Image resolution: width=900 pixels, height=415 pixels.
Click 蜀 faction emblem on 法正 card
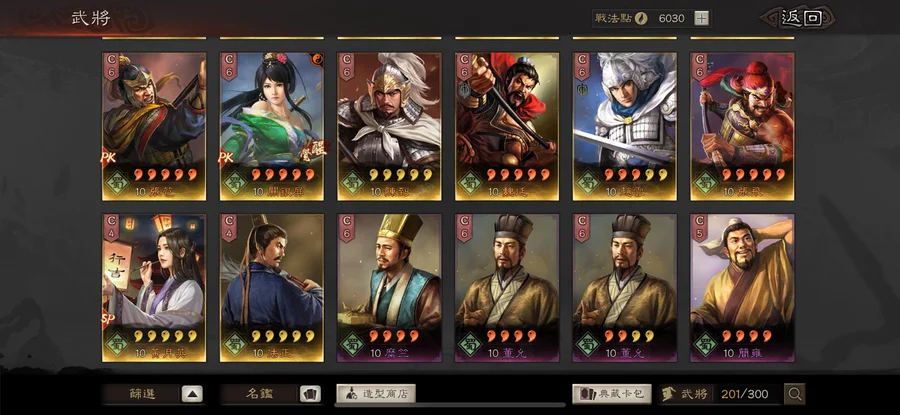[x=235, y=343]
